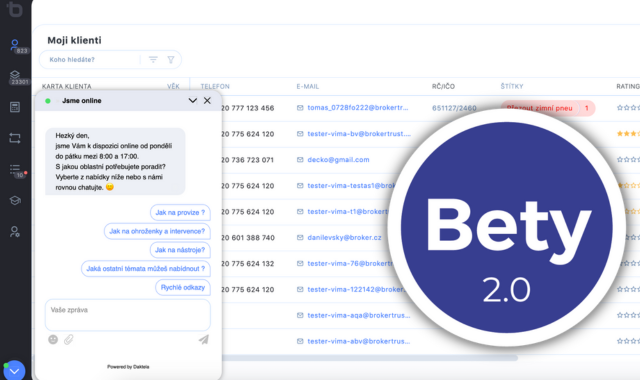
Task: Open the task list icon with badge 10
Action: tap(15, 169)
